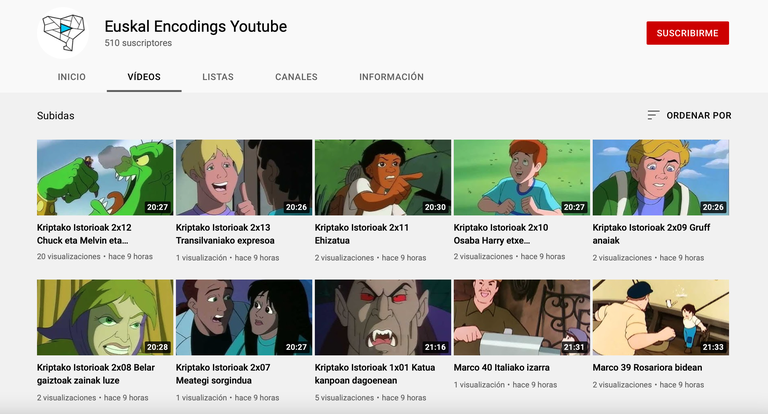Viewport: 768px width, 414px height.
Task: Open the Euskal Encodings channel avatar
Action: 63,33
